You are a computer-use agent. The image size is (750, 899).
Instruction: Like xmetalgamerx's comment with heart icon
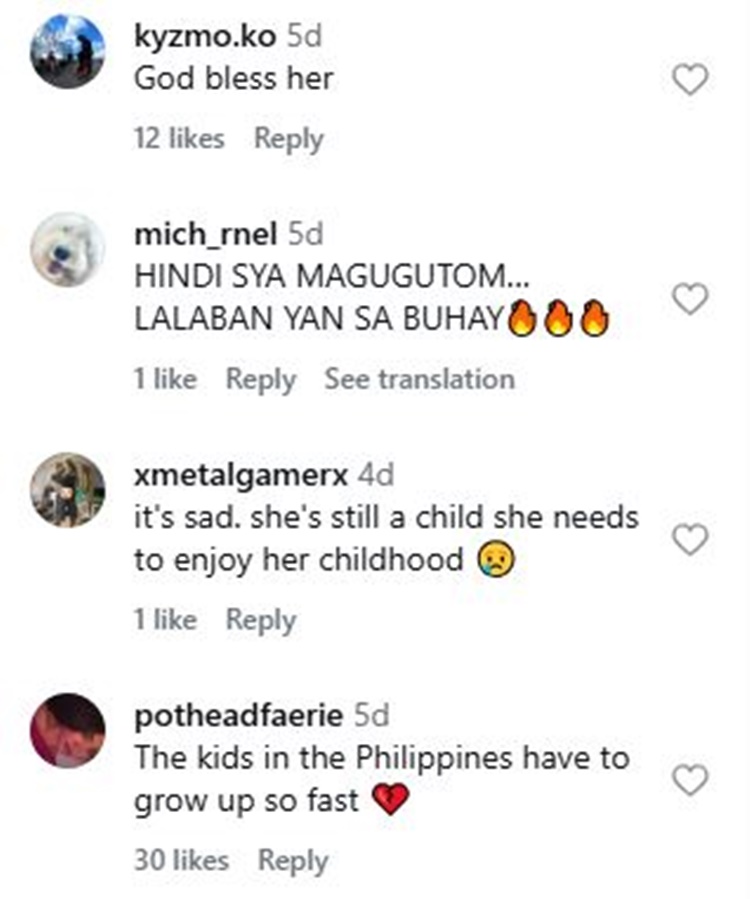[x=690, y=540]
